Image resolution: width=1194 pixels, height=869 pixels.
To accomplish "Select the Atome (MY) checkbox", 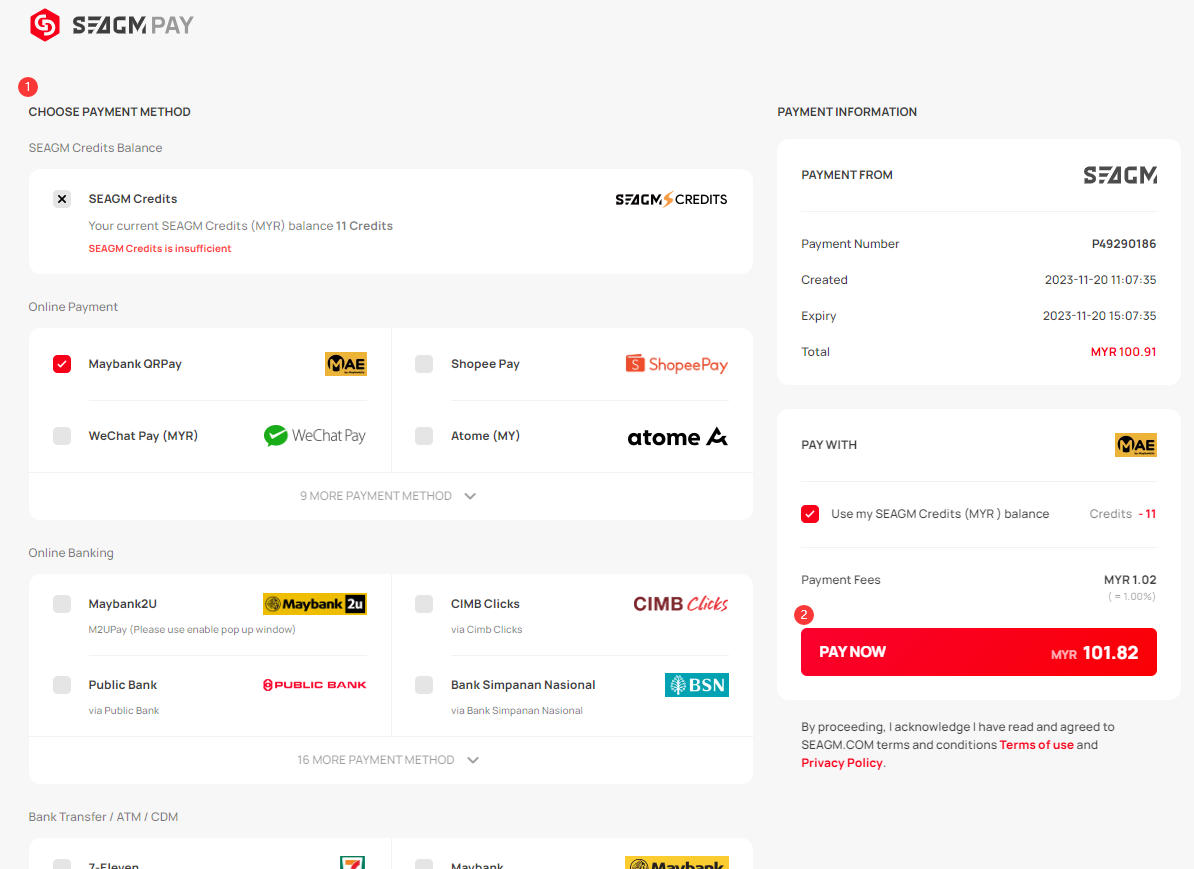I will [x=424, y=436].
